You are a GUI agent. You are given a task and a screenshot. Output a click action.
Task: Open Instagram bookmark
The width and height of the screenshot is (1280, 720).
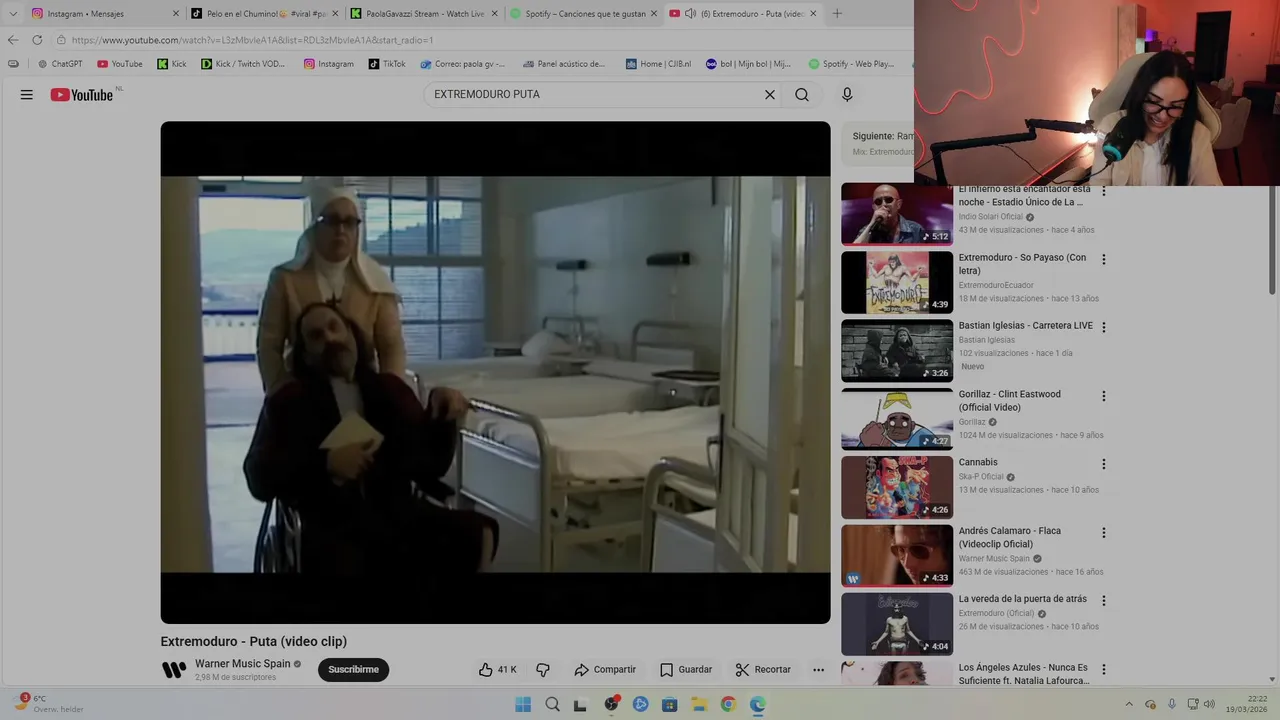point(329,64)
